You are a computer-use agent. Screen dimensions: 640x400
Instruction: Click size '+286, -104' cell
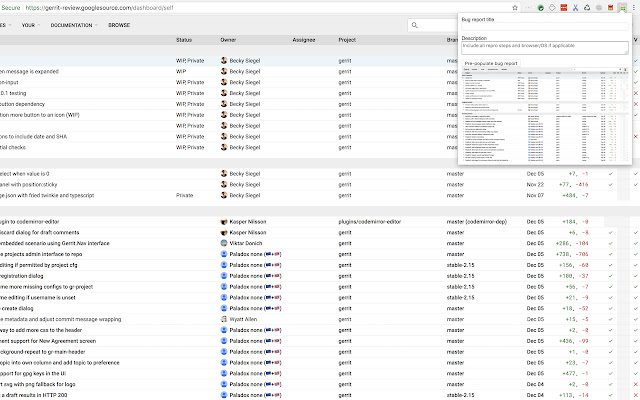[572, 243]
